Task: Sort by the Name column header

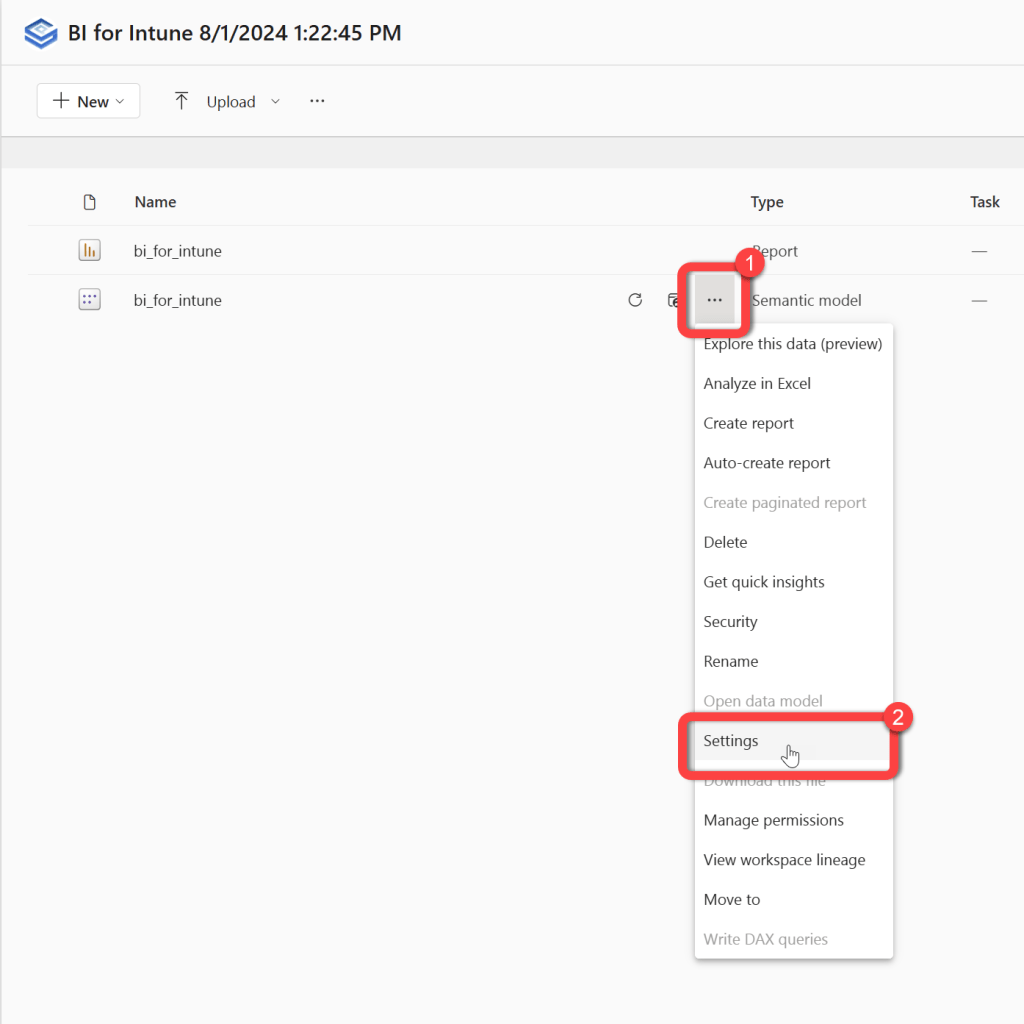Action: (x=155, y=201)
